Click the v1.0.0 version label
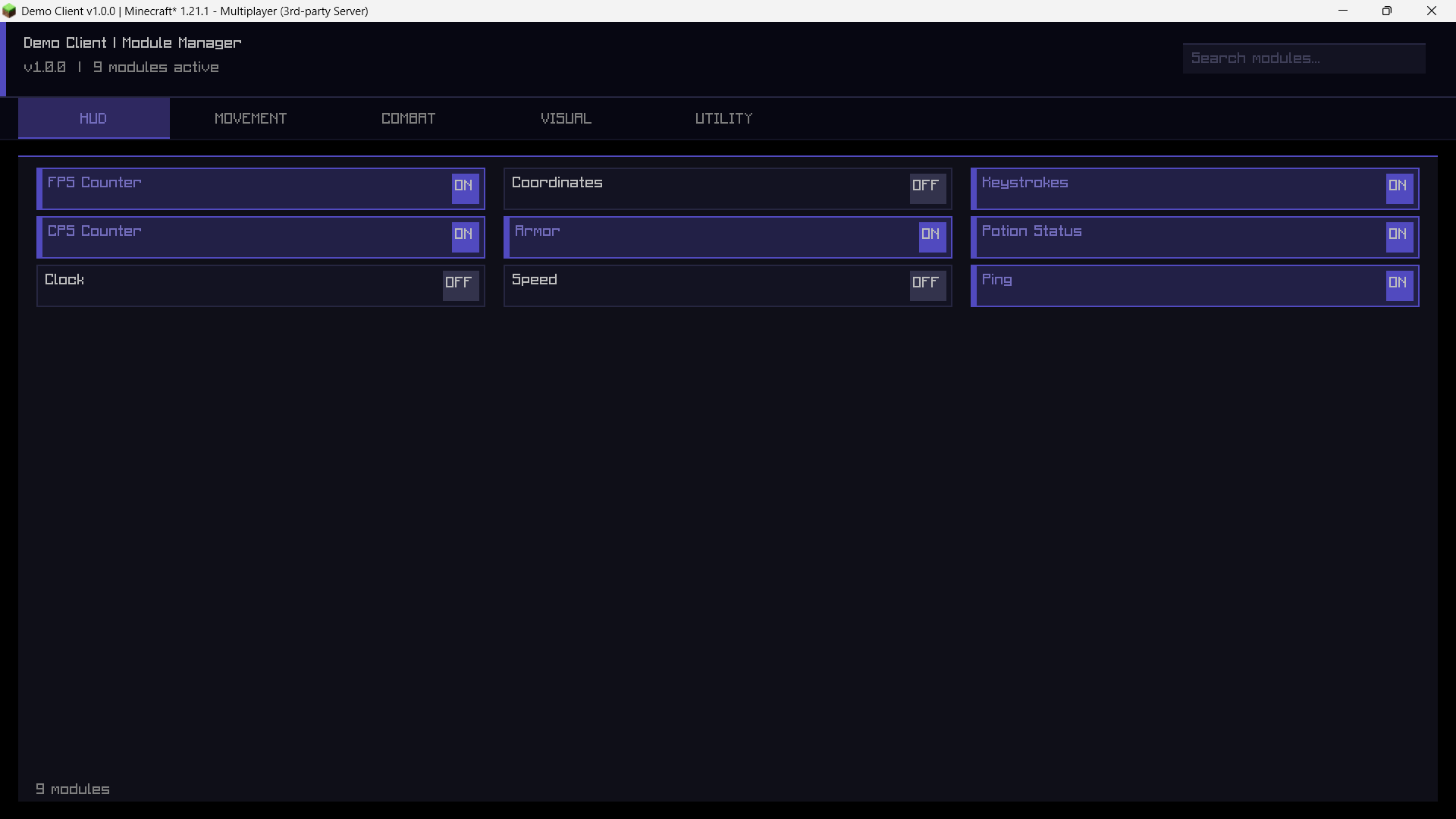 (x=45, y=67)
